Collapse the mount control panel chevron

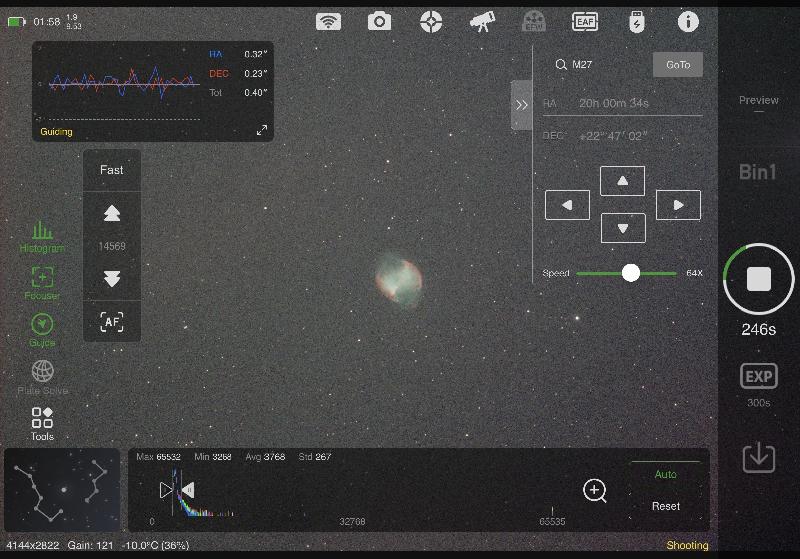click(x=521, y=105)
